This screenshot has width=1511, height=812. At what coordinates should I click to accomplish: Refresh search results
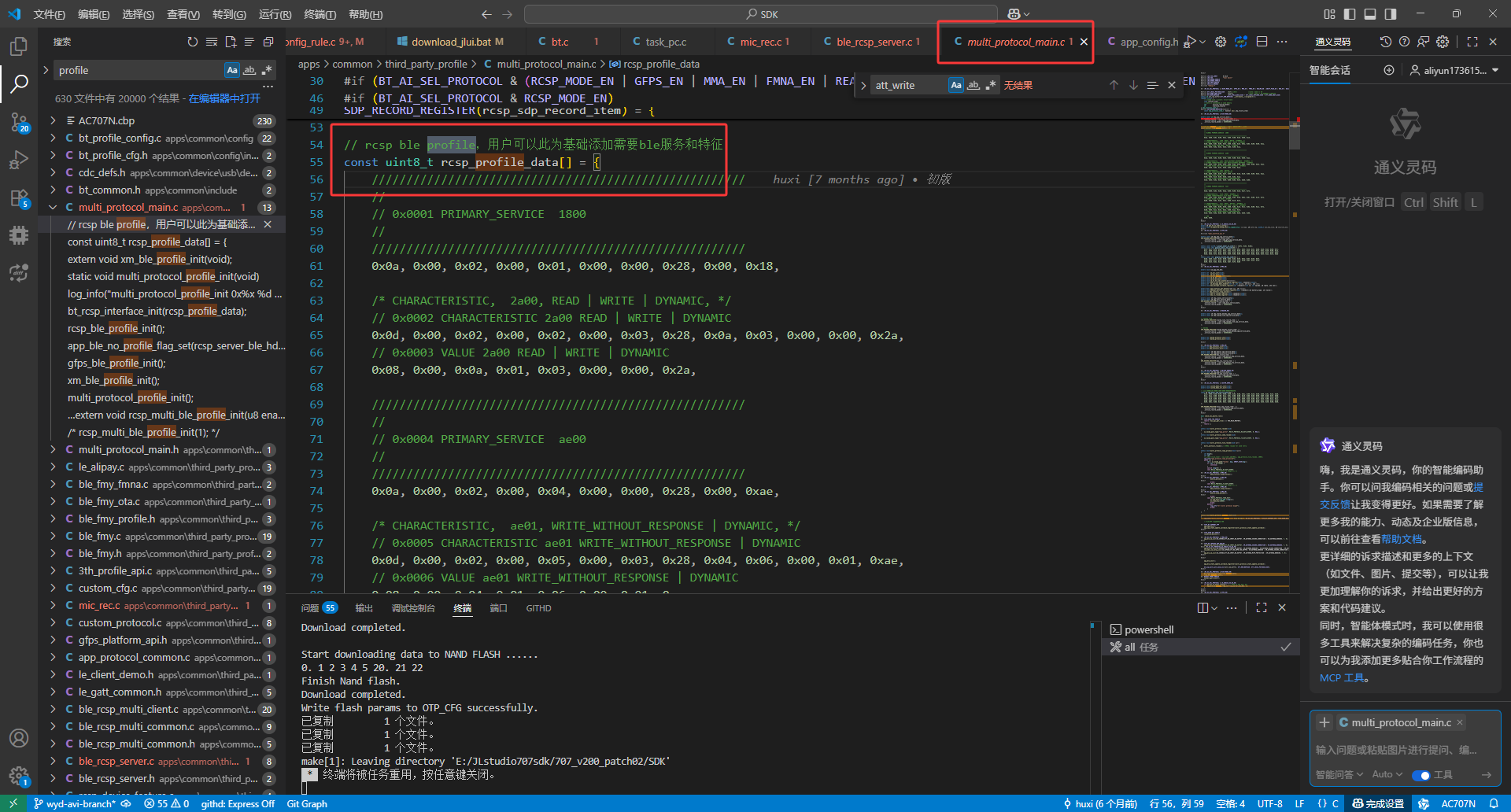pyautogui.click(x=193, y=42)
